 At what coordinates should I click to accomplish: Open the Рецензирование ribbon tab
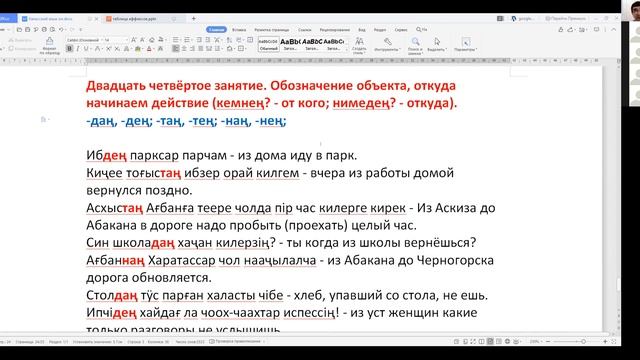click(x=335, y=30)
